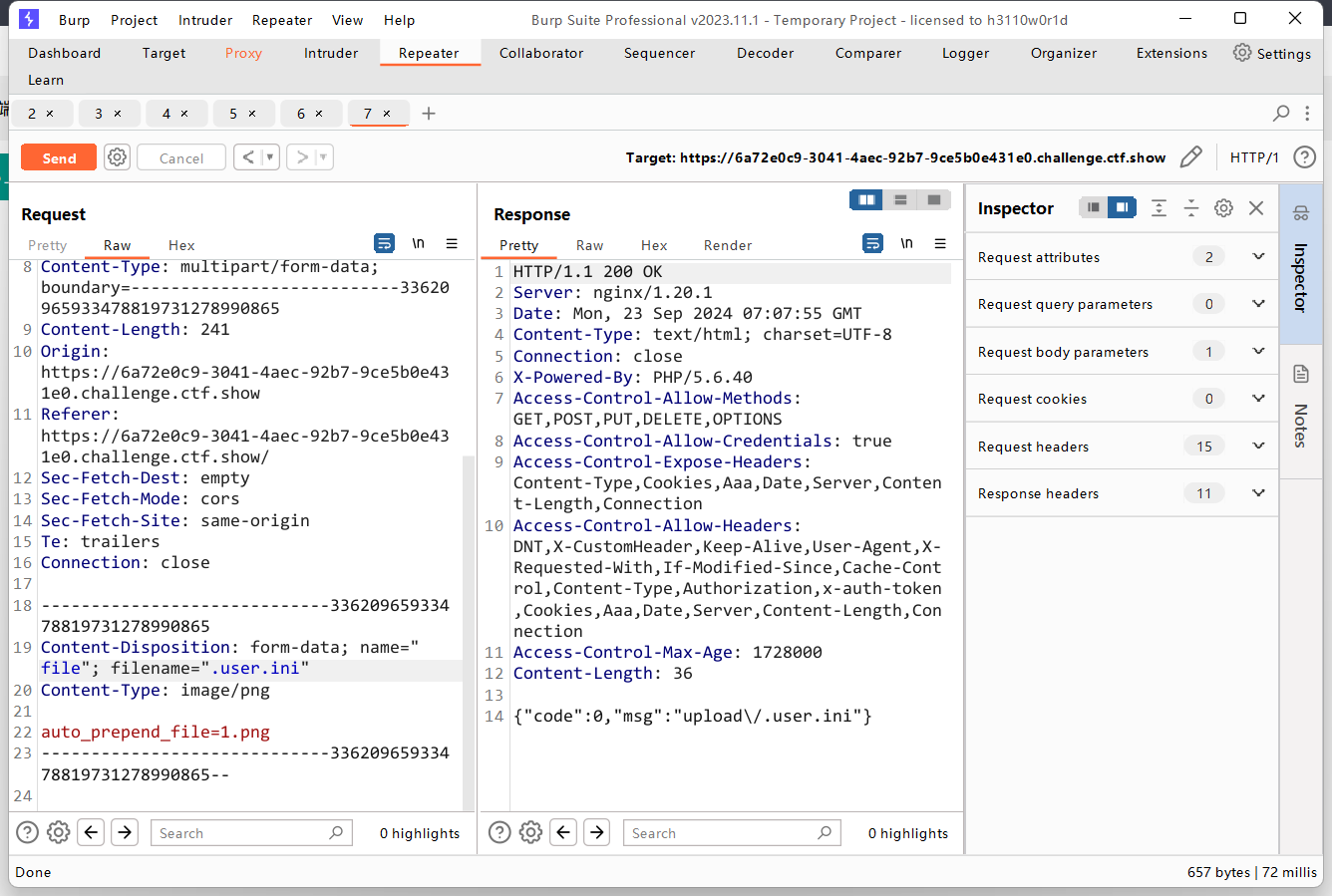Toggle response word wrap icon
The image size is (1332, 896).
pos(872,243)
